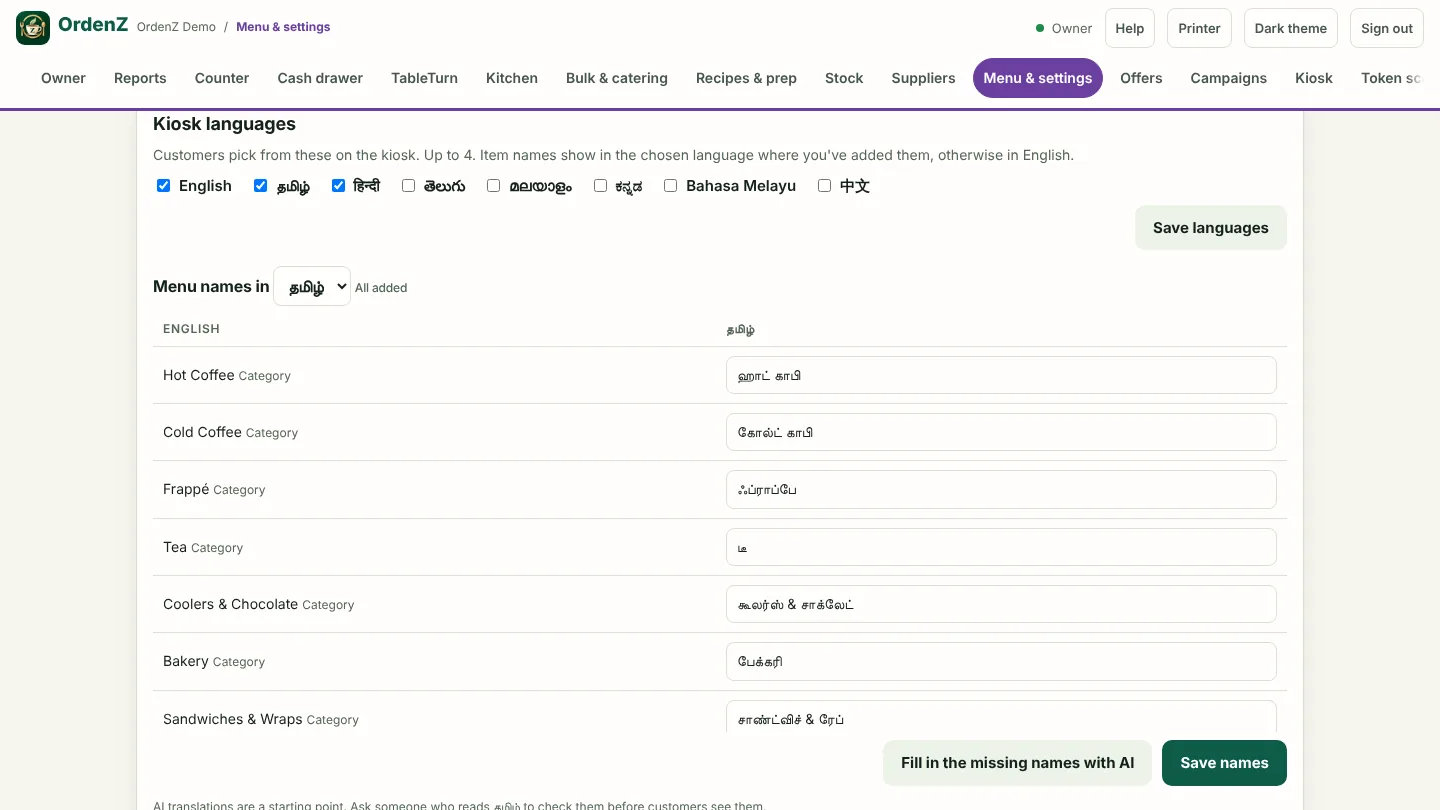This screenshot has height=810, width=1440.
Task: Go to the Stock tab
Action: pos(844,78)
